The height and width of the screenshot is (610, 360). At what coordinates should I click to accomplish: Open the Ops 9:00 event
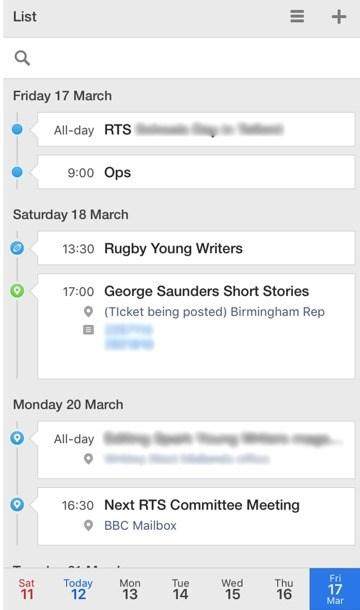(x=196, y=172)
